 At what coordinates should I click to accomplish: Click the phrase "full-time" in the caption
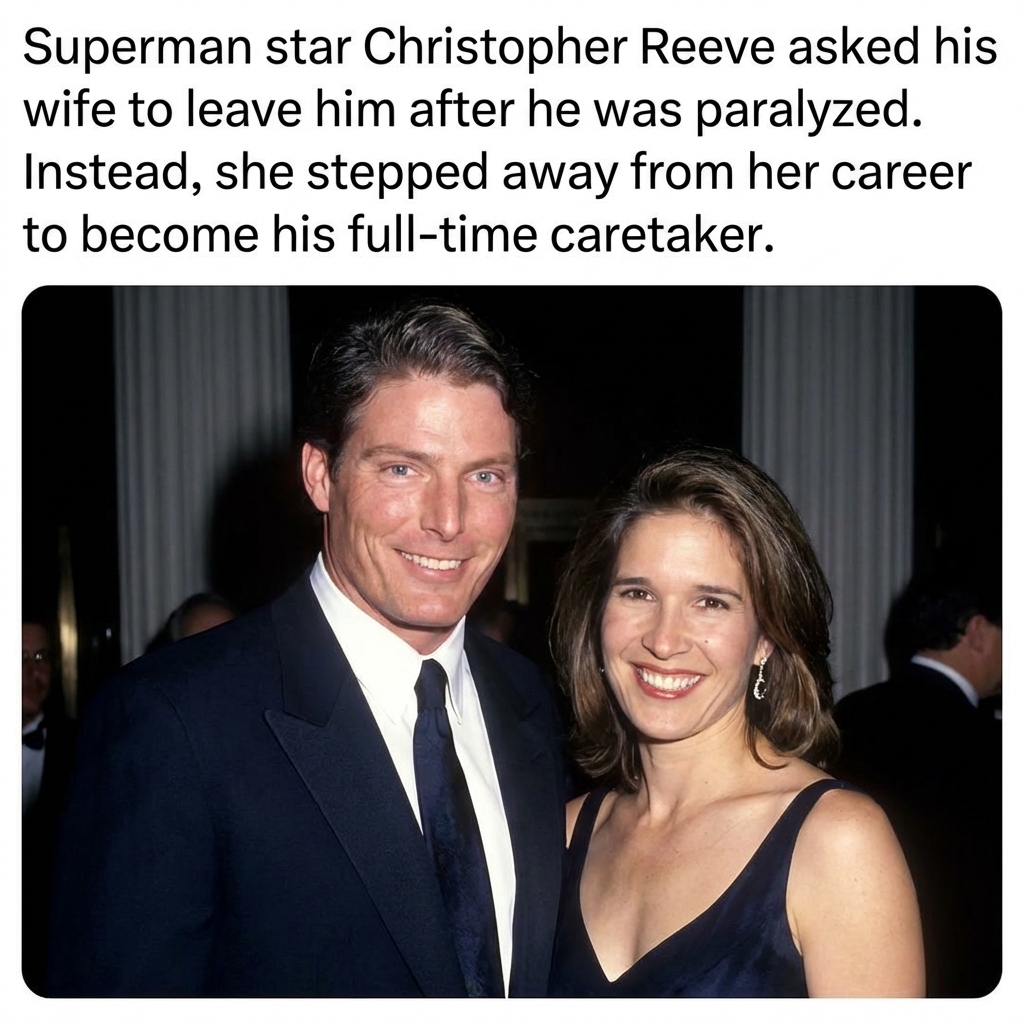[441, 234]
